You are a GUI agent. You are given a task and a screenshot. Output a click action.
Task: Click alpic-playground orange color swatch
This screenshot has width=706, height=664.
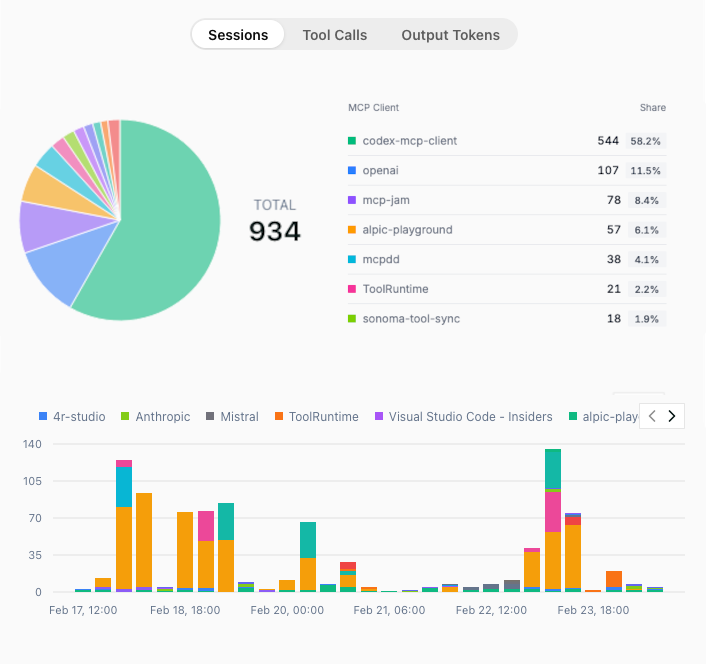(x=352, y=230)
